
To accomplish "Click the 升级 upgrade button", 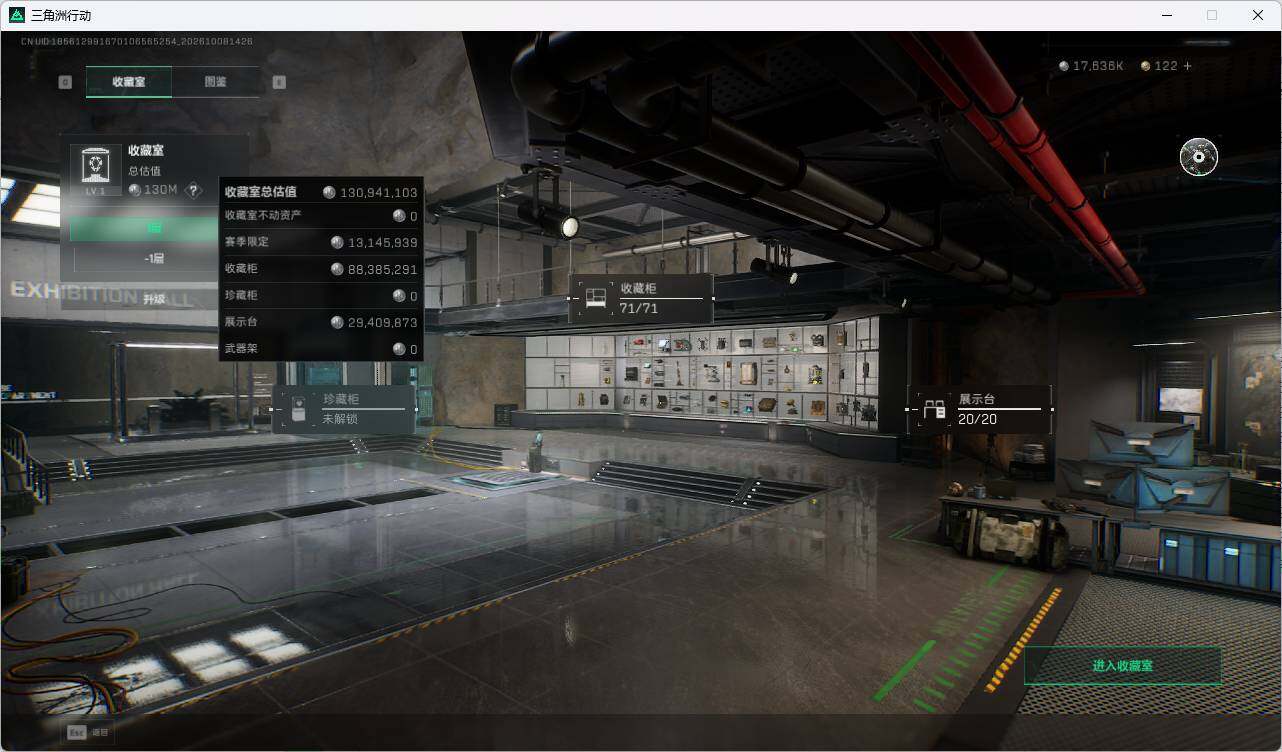I will (154, 299).
